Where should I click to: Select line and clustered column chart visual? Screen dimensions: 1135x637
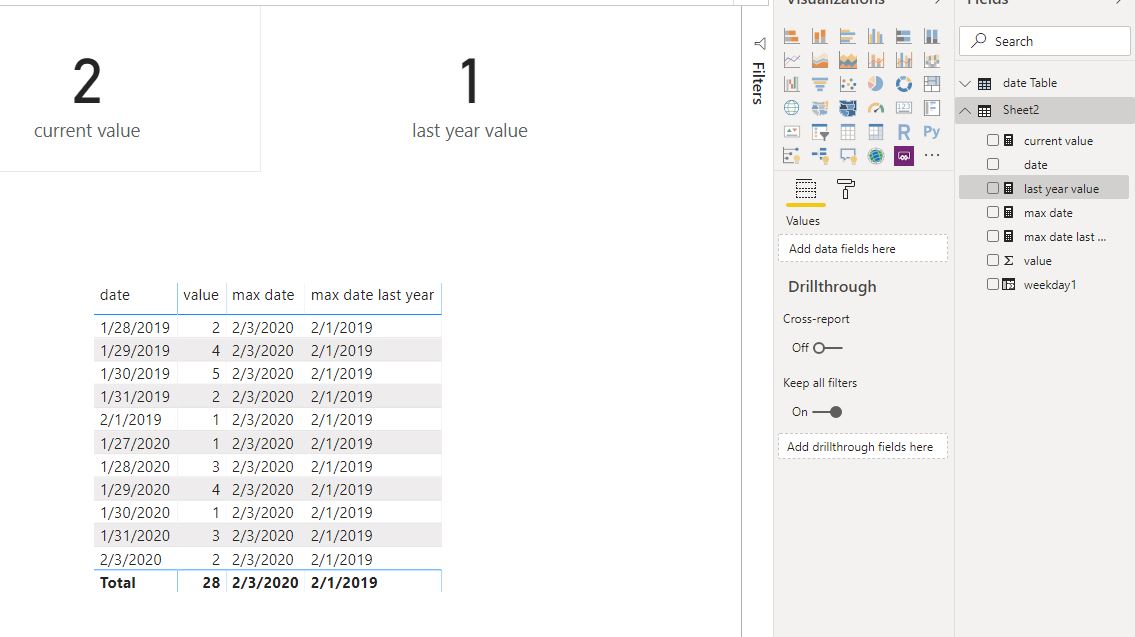pyautogui.click(x=903, y=60)
